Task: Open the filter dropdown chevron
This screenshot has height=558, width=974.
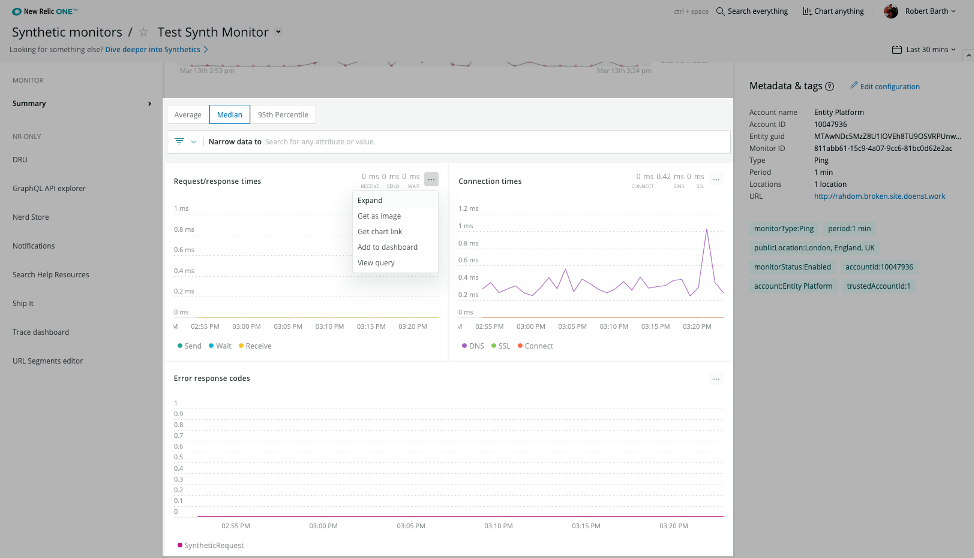Action: point(194,142)
